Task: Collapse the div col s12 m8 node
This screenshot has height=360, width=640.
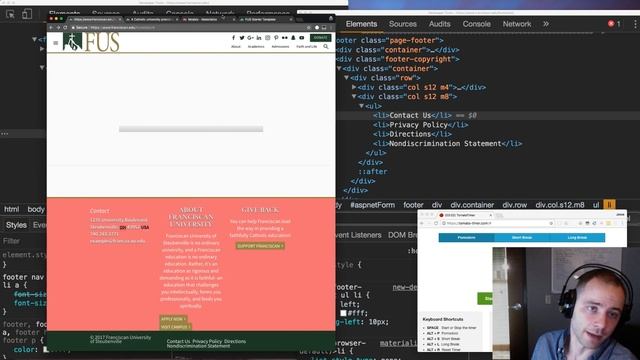Action: coord(354,96)
